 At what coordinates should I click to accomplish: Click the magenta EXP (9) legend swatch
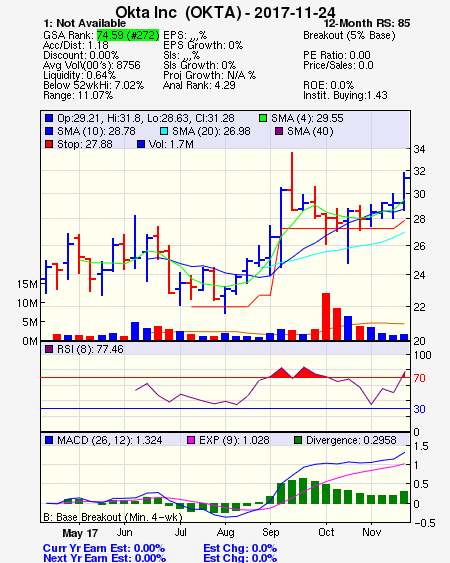tap(191, 440)
